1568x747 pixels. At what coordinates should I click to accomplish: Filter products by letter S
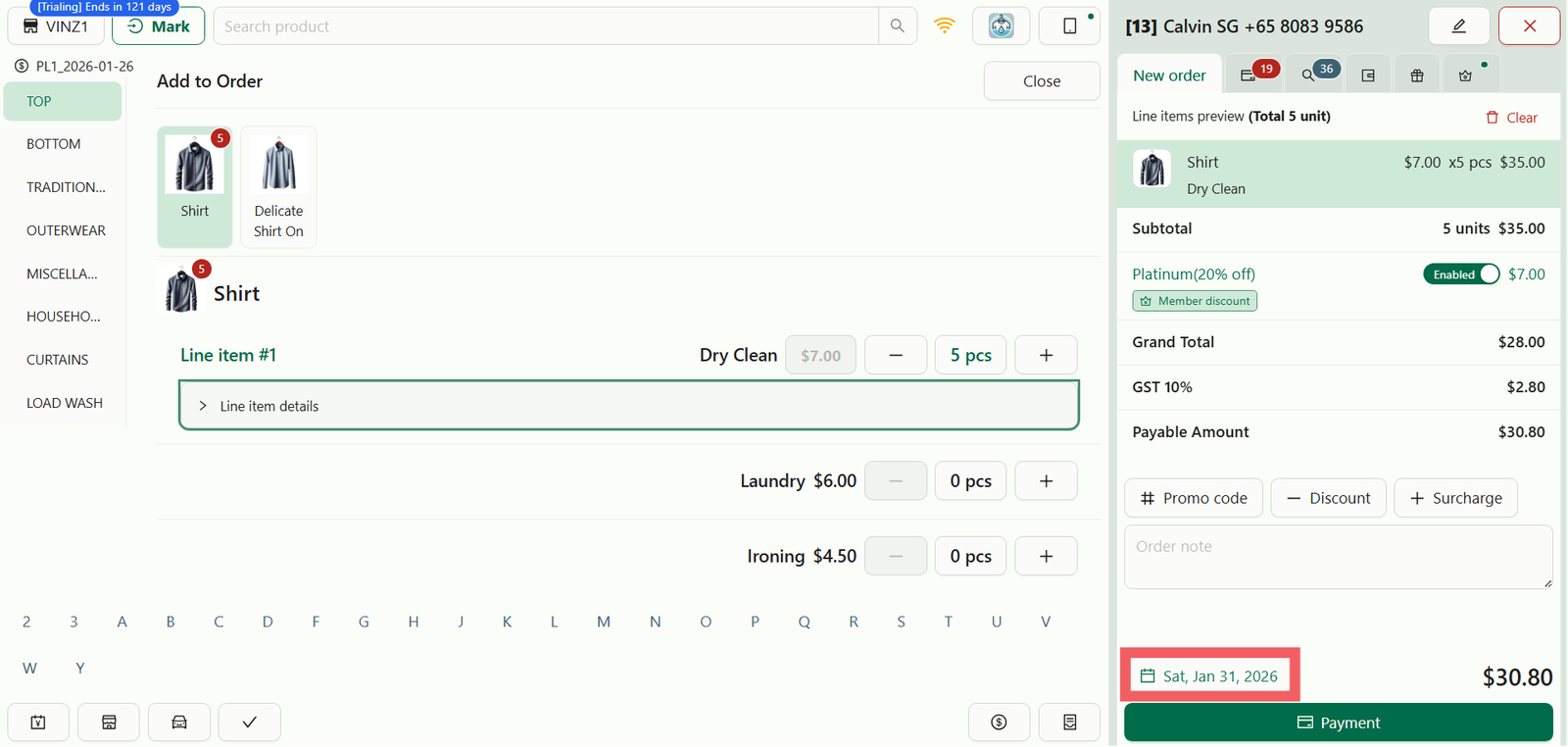(901, 622)
